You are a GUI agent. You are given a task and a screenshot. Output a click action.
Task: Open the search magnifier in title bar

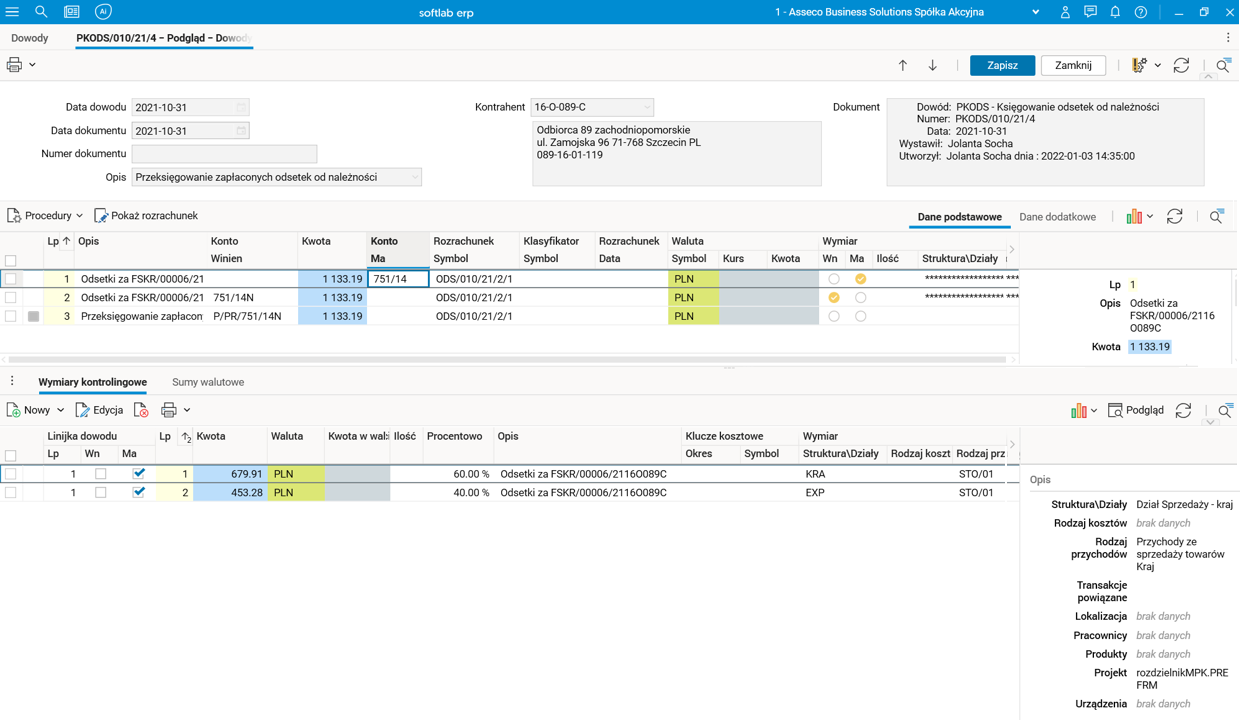(x=41, y=12)
